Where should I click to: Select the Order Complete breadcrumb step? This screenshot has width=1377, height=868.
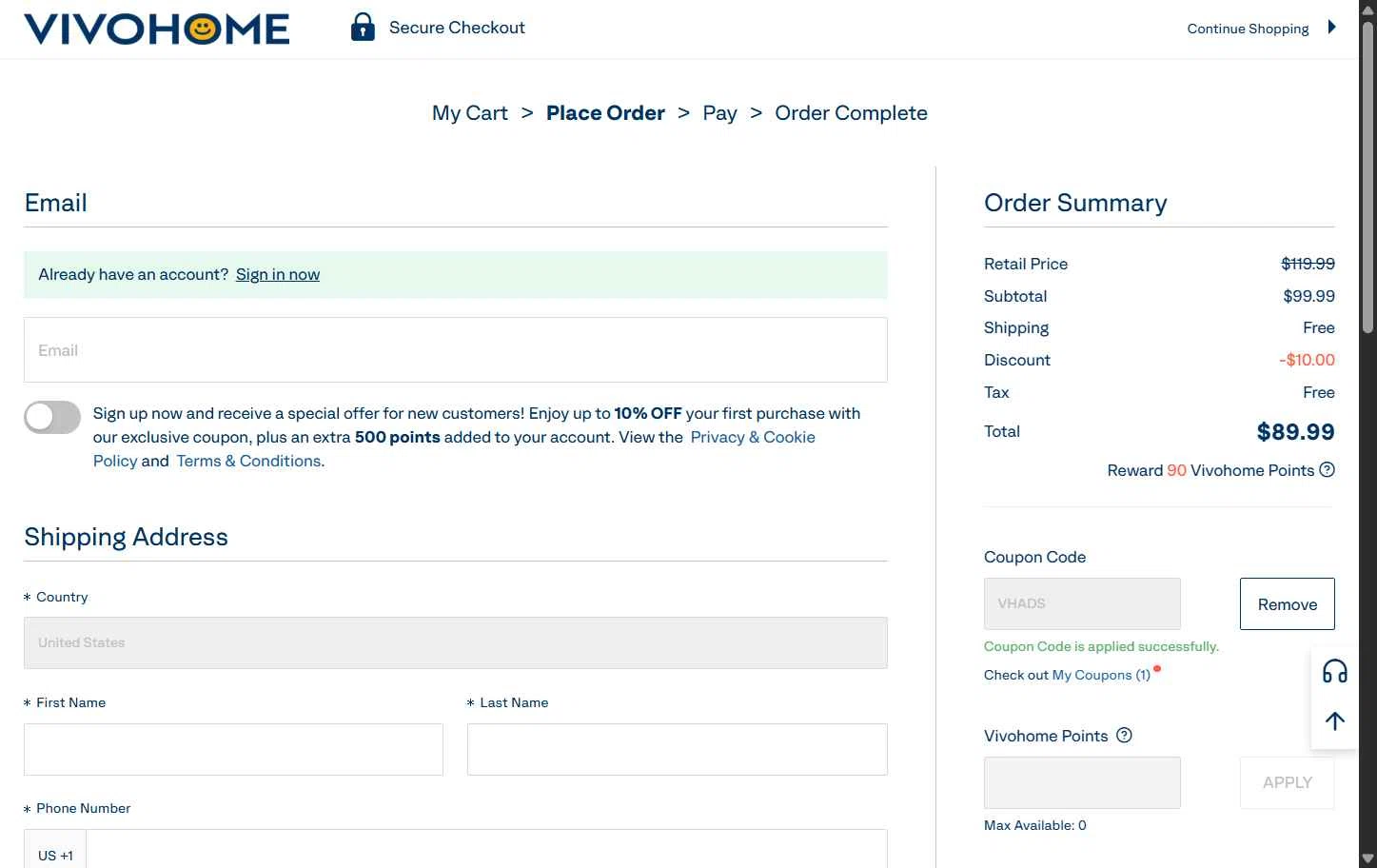coord(851,113)
